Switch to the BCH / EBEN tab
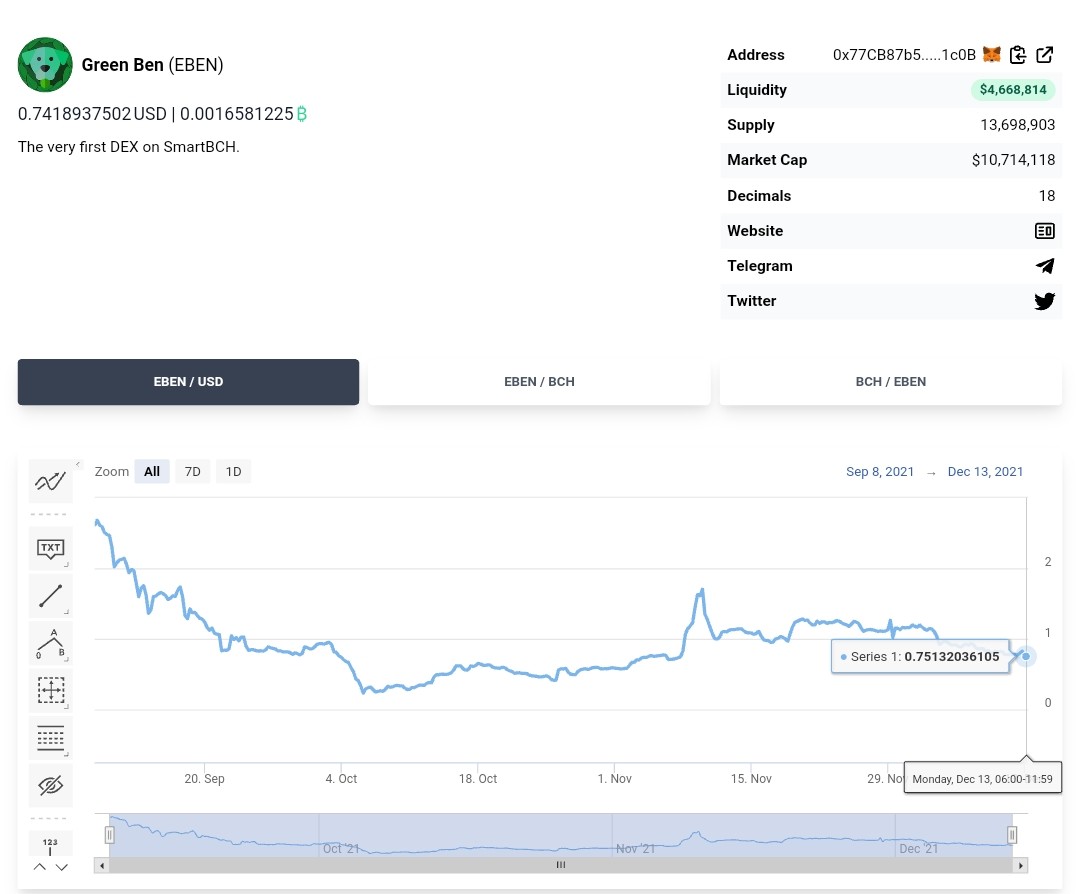The image size is (1080, 894). point(891,382)
